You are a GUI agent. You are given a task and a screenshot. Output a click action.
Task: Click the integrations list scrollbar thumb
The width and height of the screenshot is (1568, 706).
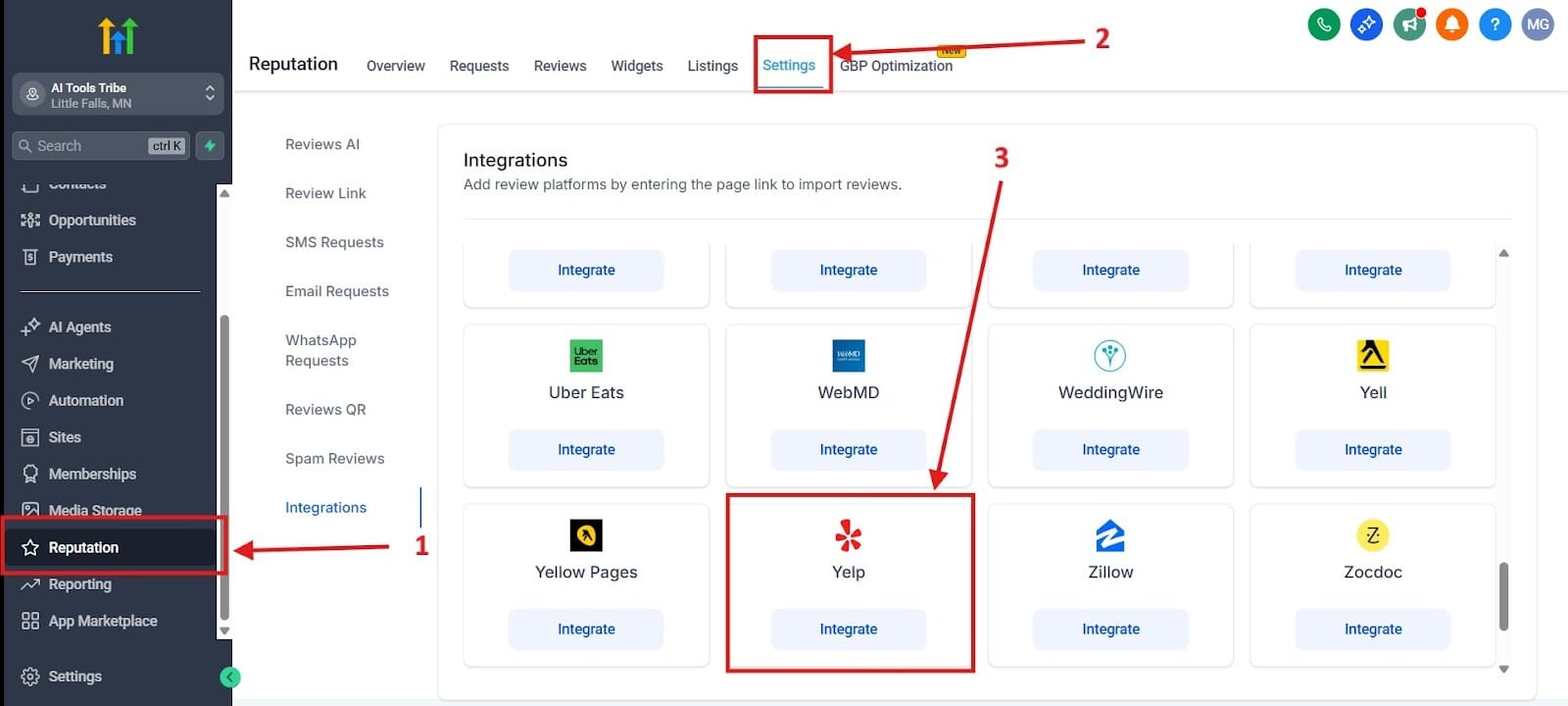coord(1503,596)
